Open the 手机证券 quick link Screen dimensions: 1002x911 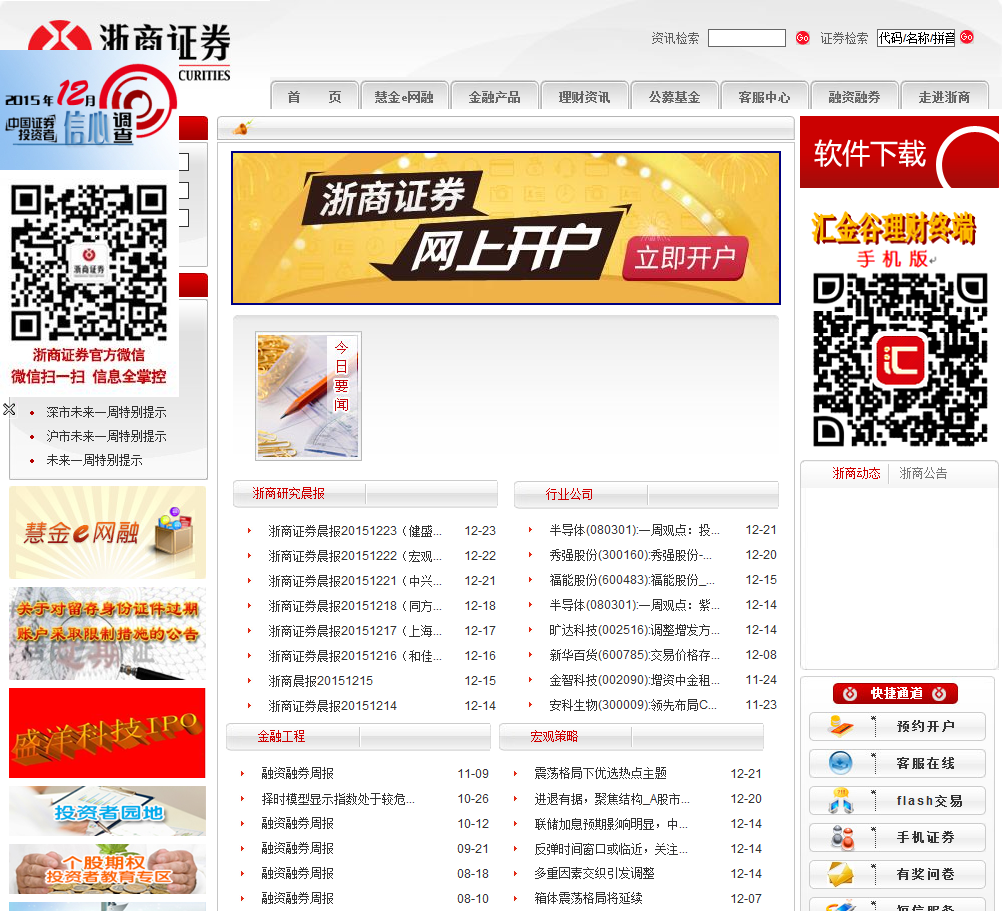(x=897, y=838)
